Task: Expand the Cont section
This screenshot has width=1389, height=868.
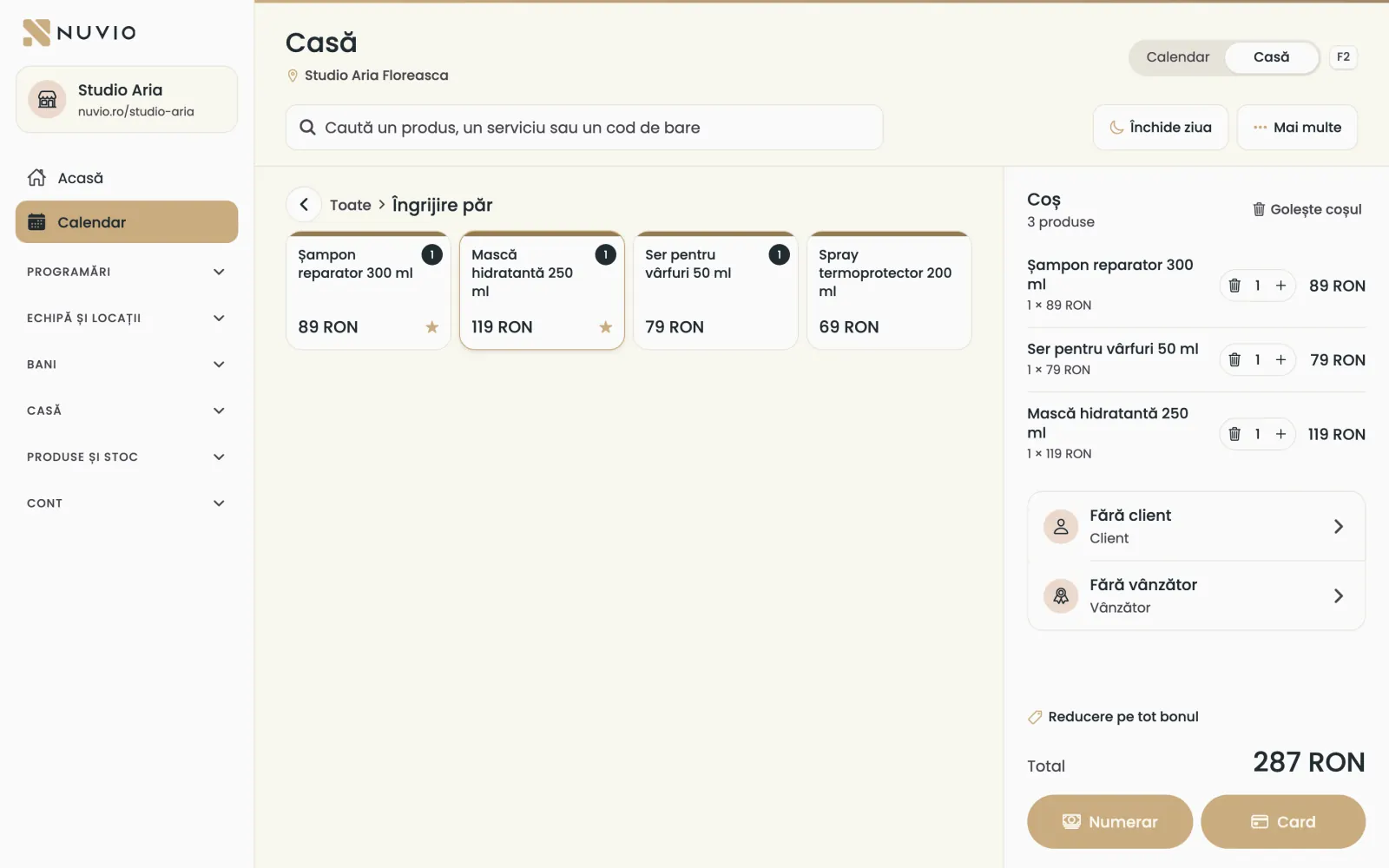Action: coord(127,503)
